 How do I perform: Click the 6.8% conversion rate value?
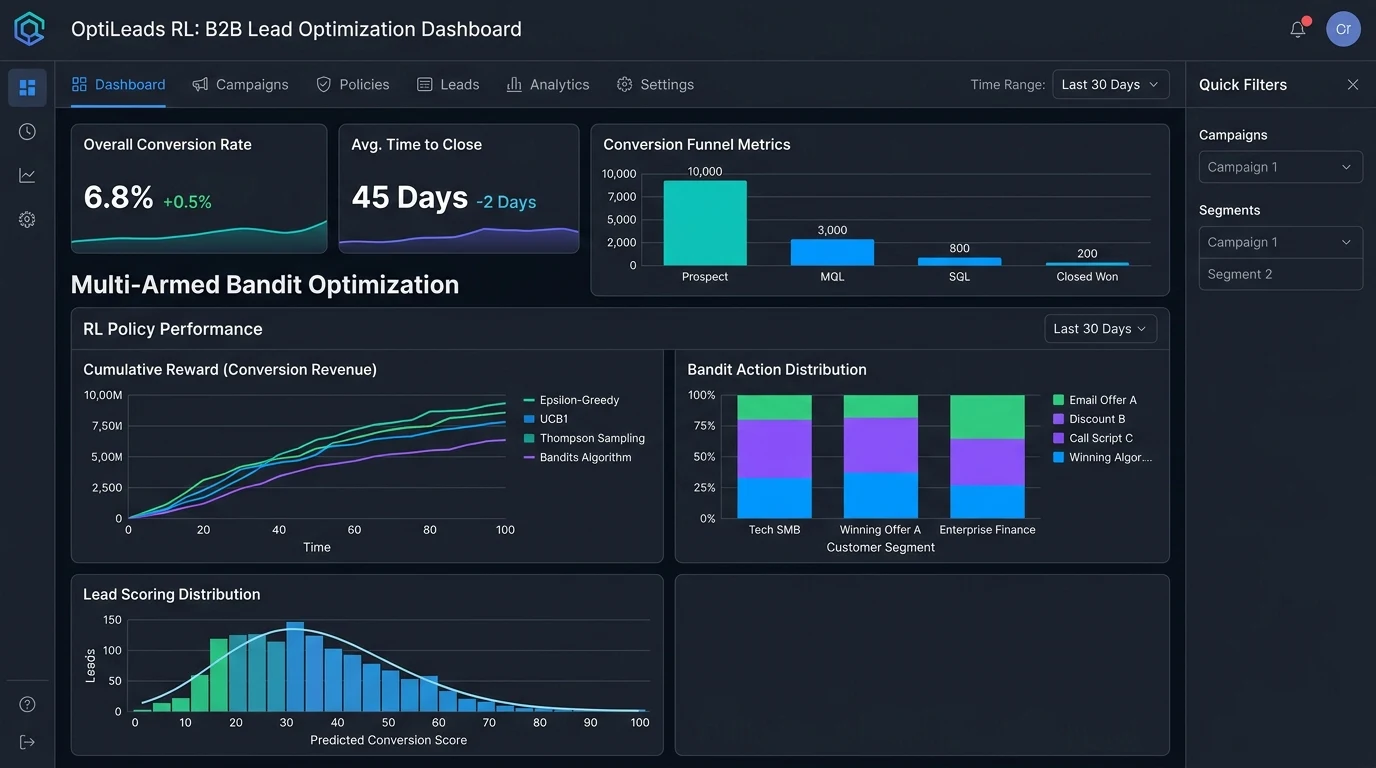(118, 197)
